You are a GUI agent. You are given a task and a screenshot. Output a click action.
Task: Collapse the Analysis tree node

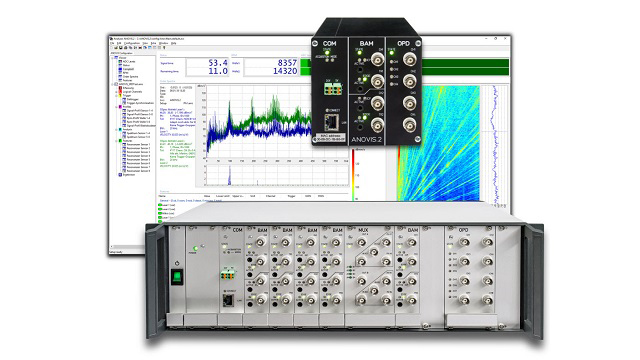pos(116,129)
